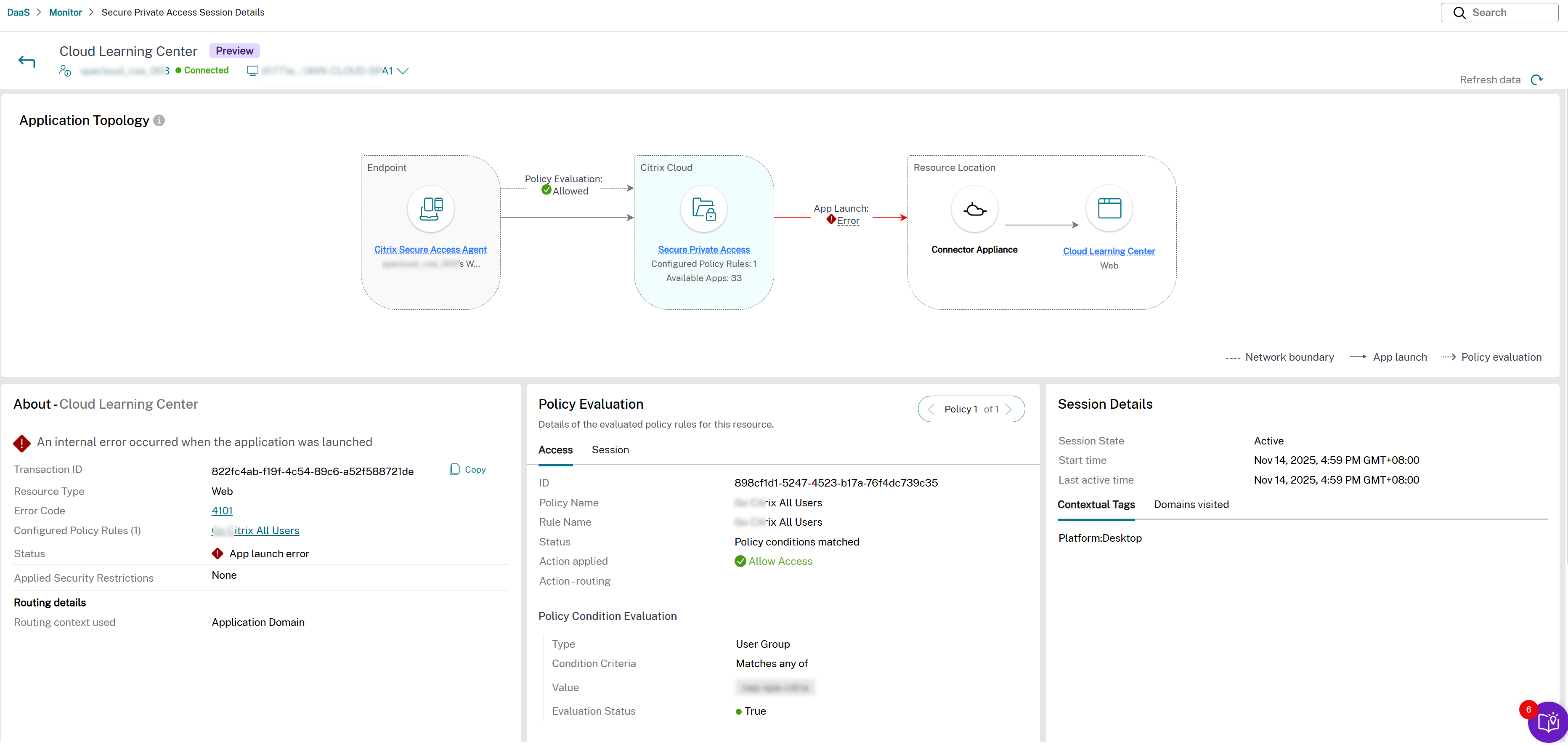Open Monitor breadcrumb link
Viewport: 1568px width, 745px height.
coord(66,12)
